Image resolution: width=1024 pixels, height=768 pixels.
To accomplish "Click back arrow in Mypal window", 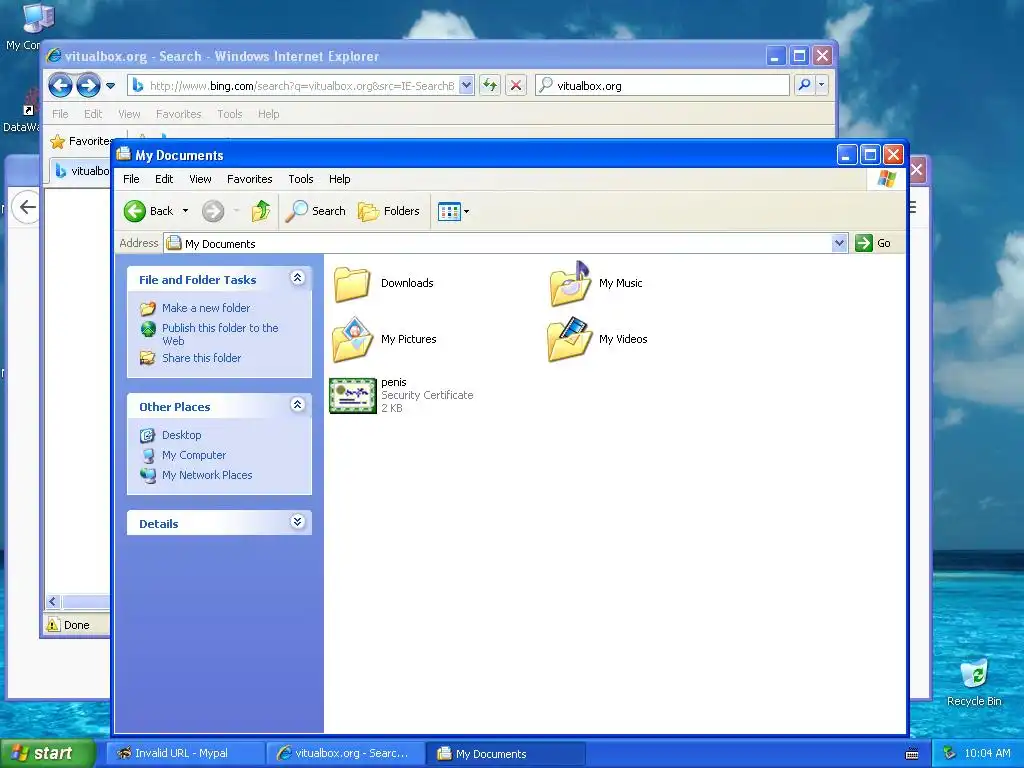I will coord(27,208).
